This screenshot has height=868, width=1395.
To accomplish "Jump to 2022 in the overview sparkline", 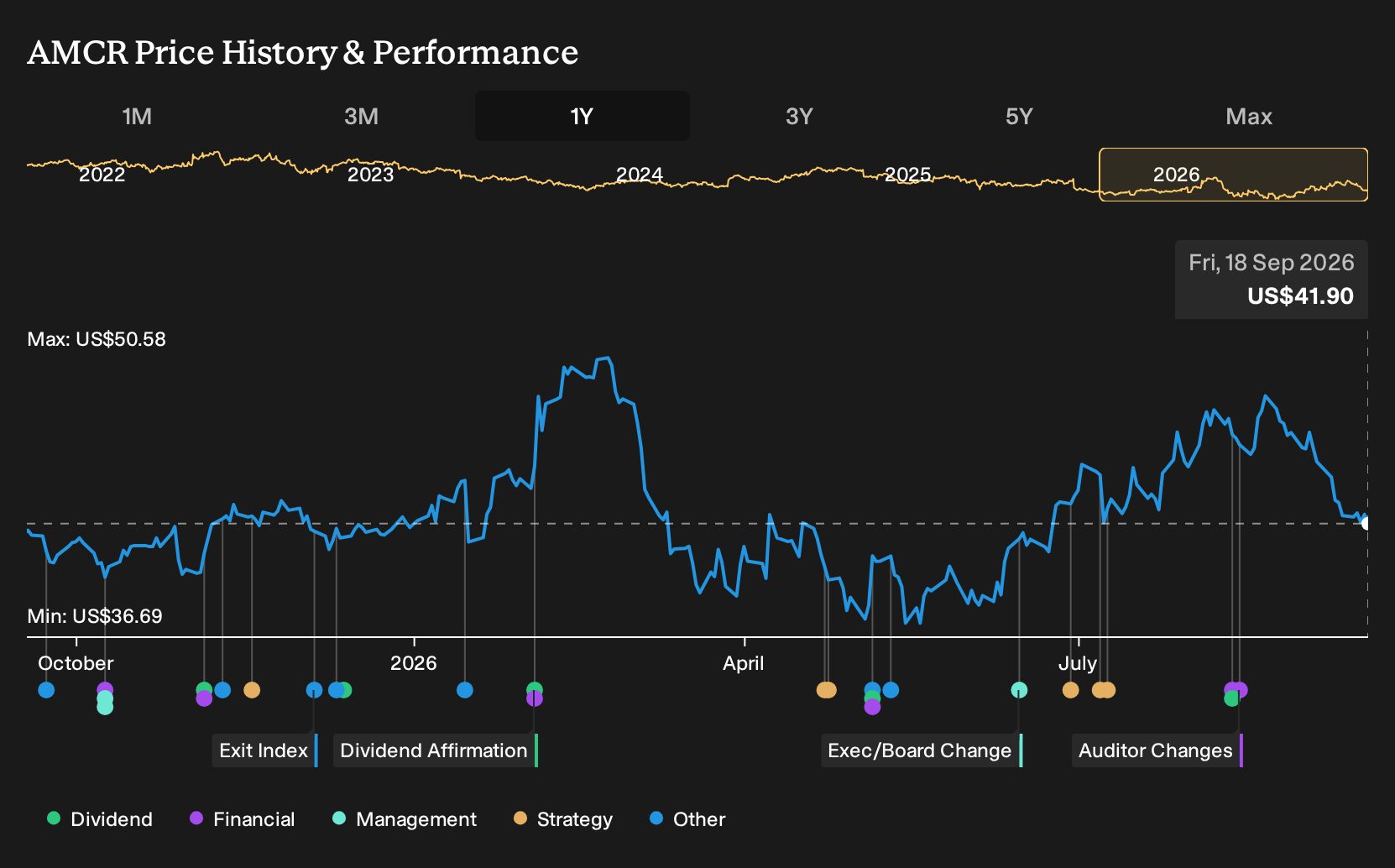I will pos(102,175).
